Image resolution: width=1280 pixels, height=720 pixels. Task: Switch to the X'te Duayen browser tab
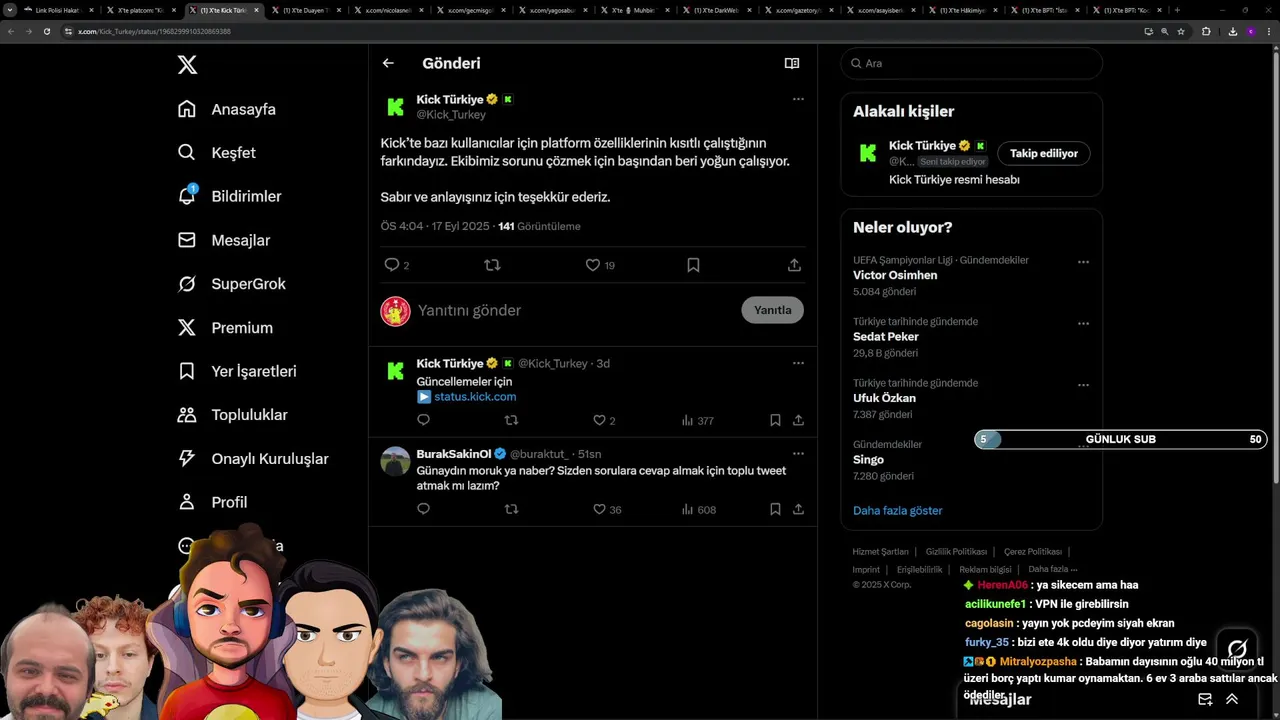[x=306, y=10]
